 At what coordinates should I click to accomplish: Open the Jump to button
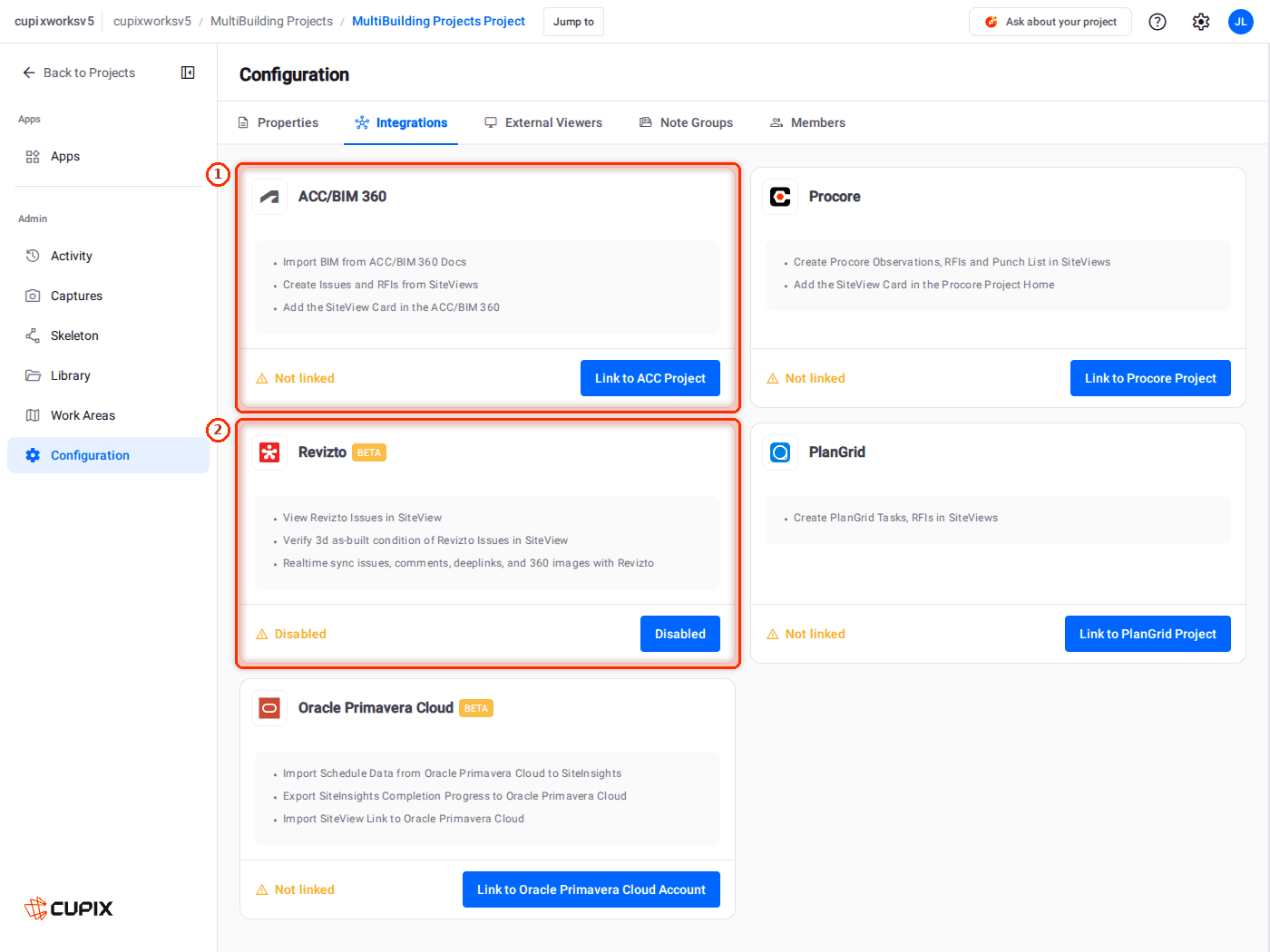(x=573, y=22)
